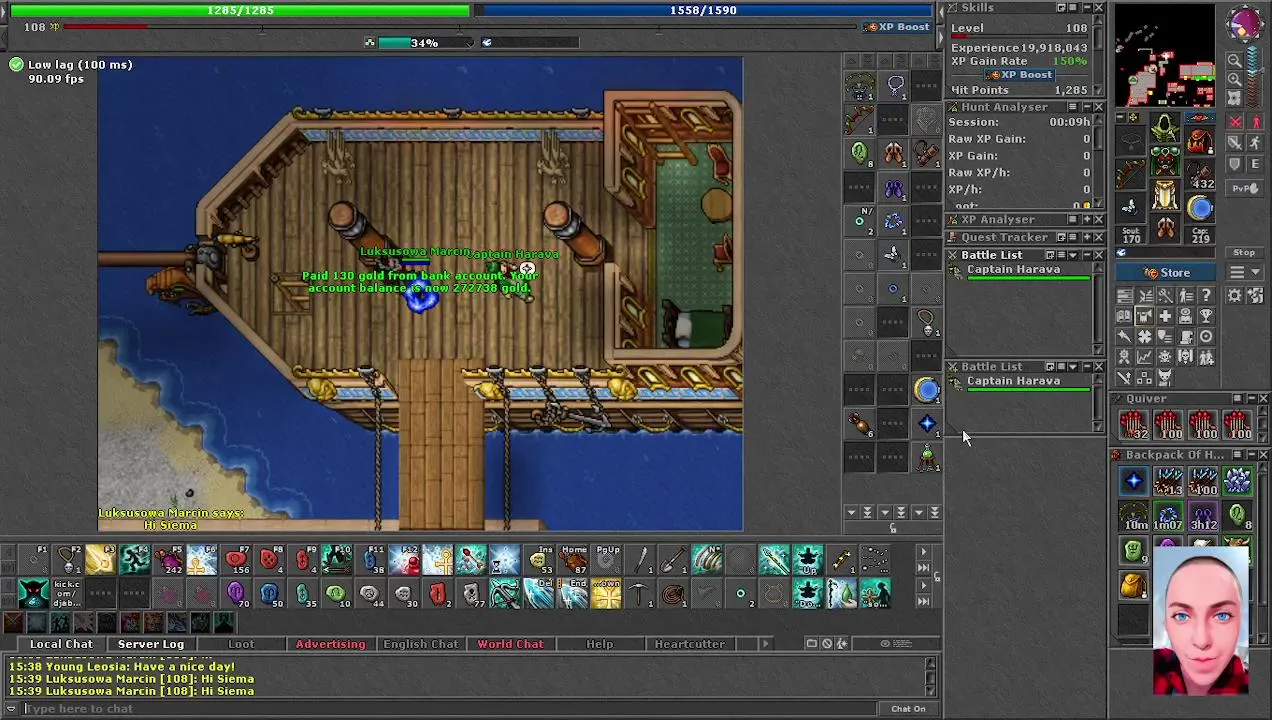Viewport: 1272px width, 720px height.
Task: Zoom in the minimap
Action: tap(1235, 79)
